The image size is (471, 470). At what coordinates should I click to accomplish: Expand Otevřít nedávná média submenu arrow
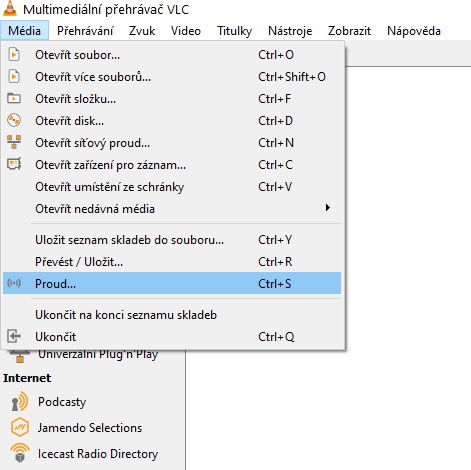(328, 208)
